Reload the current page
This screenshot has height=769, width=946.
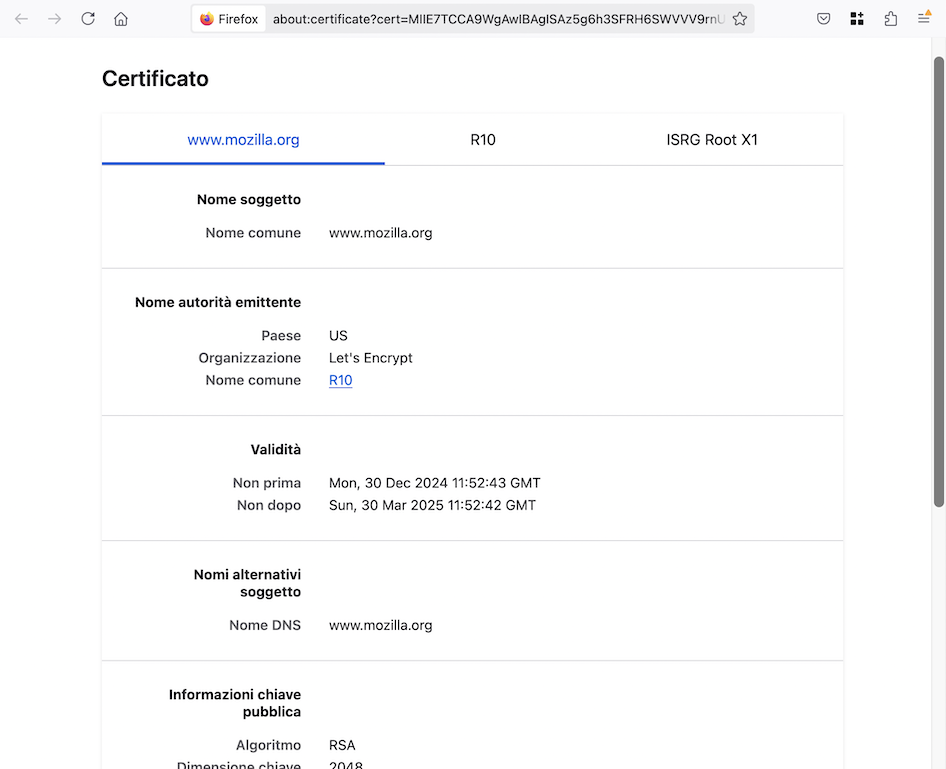(x=88, y=19)
